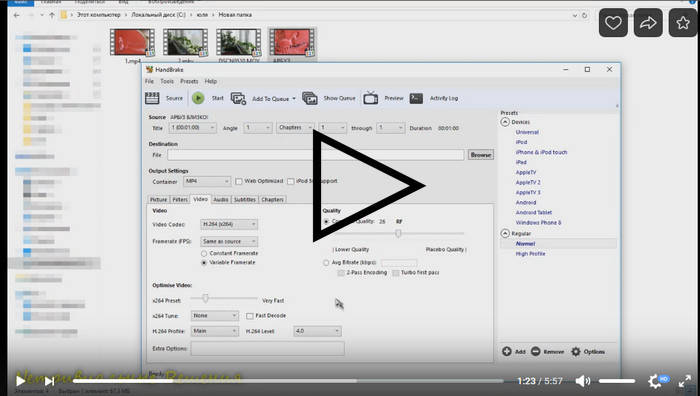This screenshot has width=700, height=396.
Task: Open the Container MP4 dropdown
Action: 207,181
